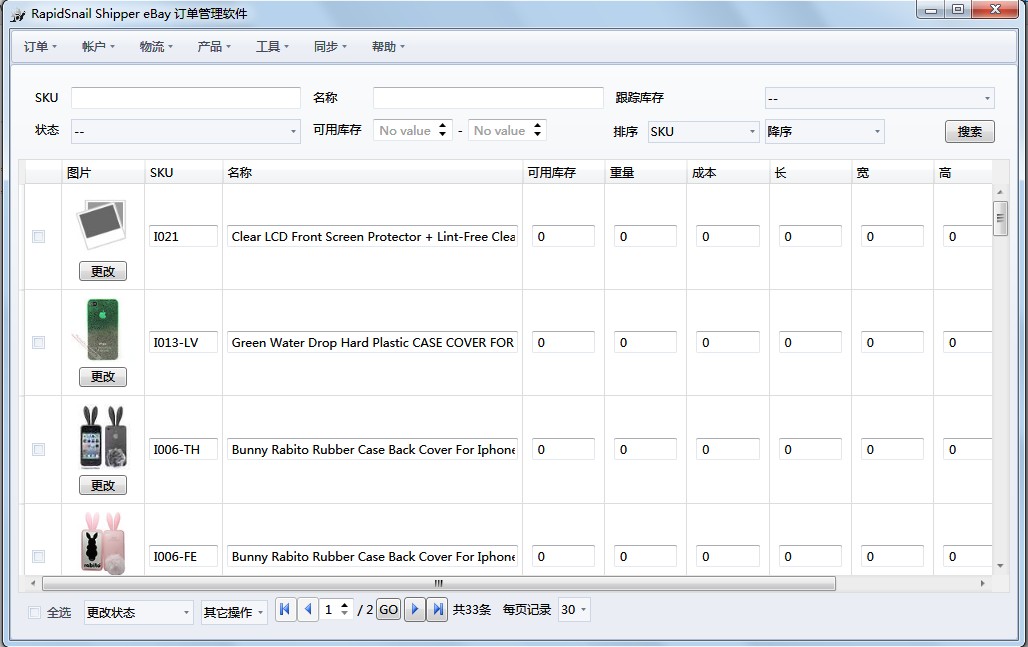Click the 搜索 search button
The image size is (1028, 647).
point(970,131)
